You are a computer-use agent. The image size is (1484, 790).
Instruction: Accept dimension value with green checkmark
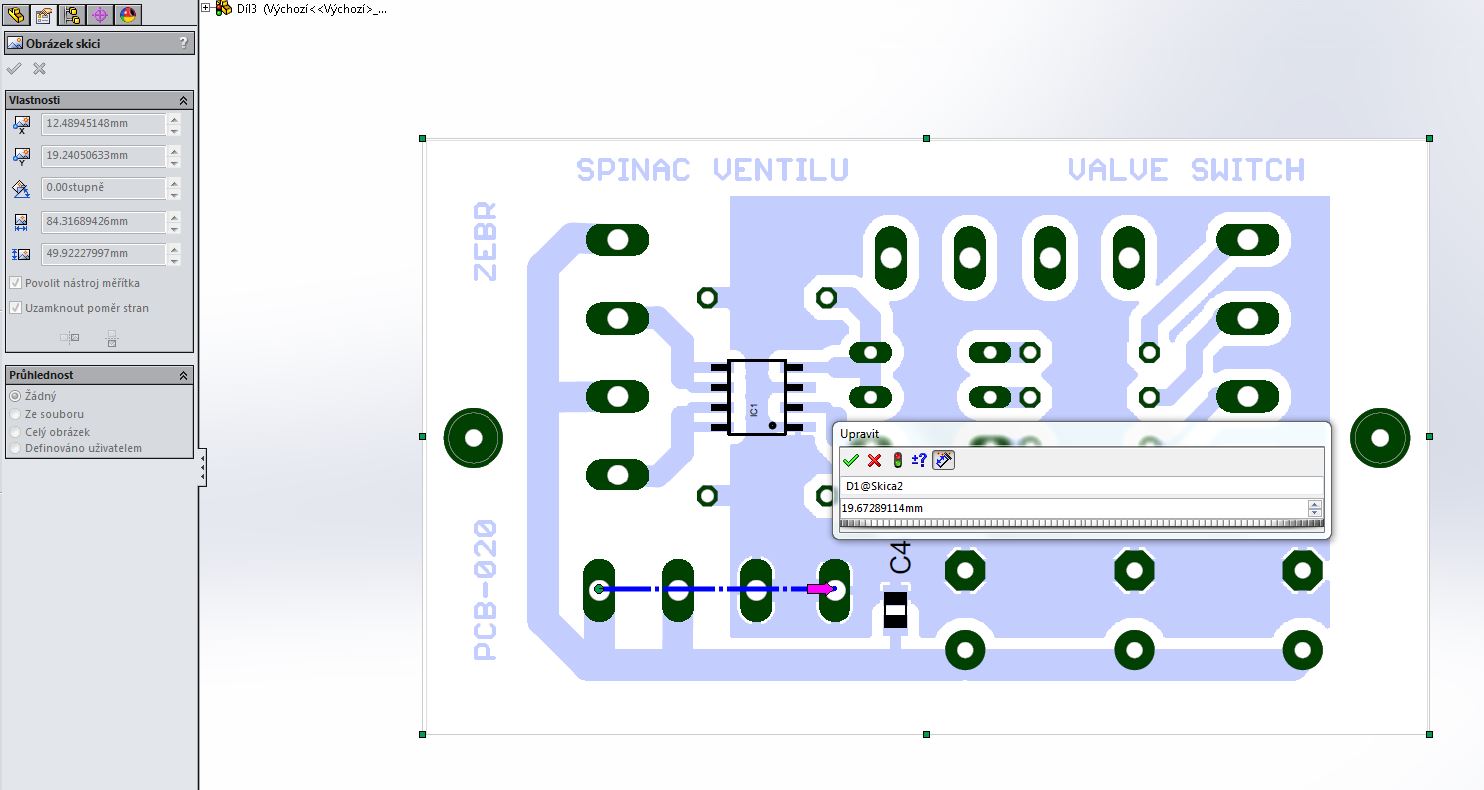pos(851,460)
